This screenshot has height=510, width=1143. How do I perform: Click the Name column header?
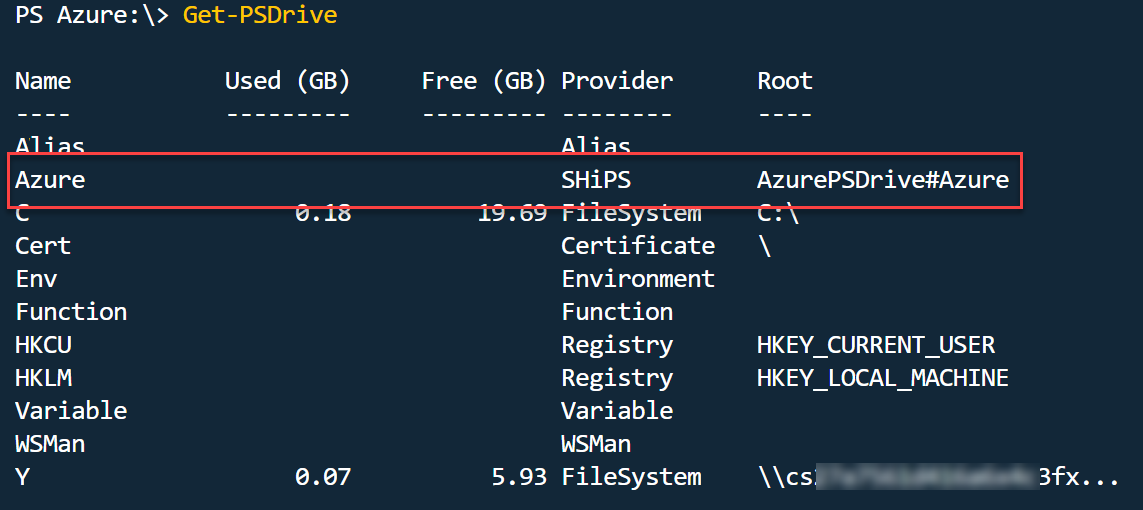click(x=43, y=81)
